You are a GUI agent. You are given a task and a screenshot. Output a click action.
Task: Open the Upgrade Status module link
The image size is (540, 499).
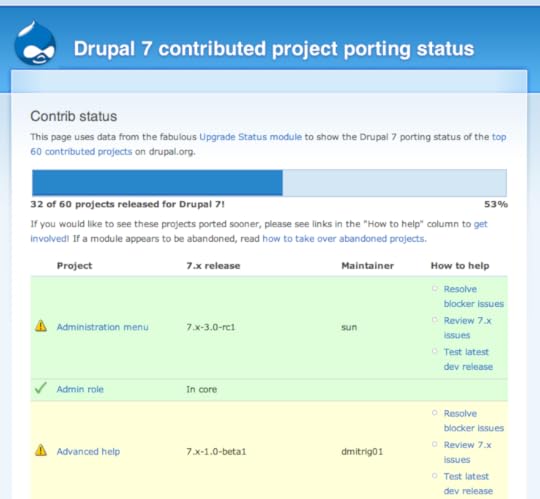coord(250,137)
